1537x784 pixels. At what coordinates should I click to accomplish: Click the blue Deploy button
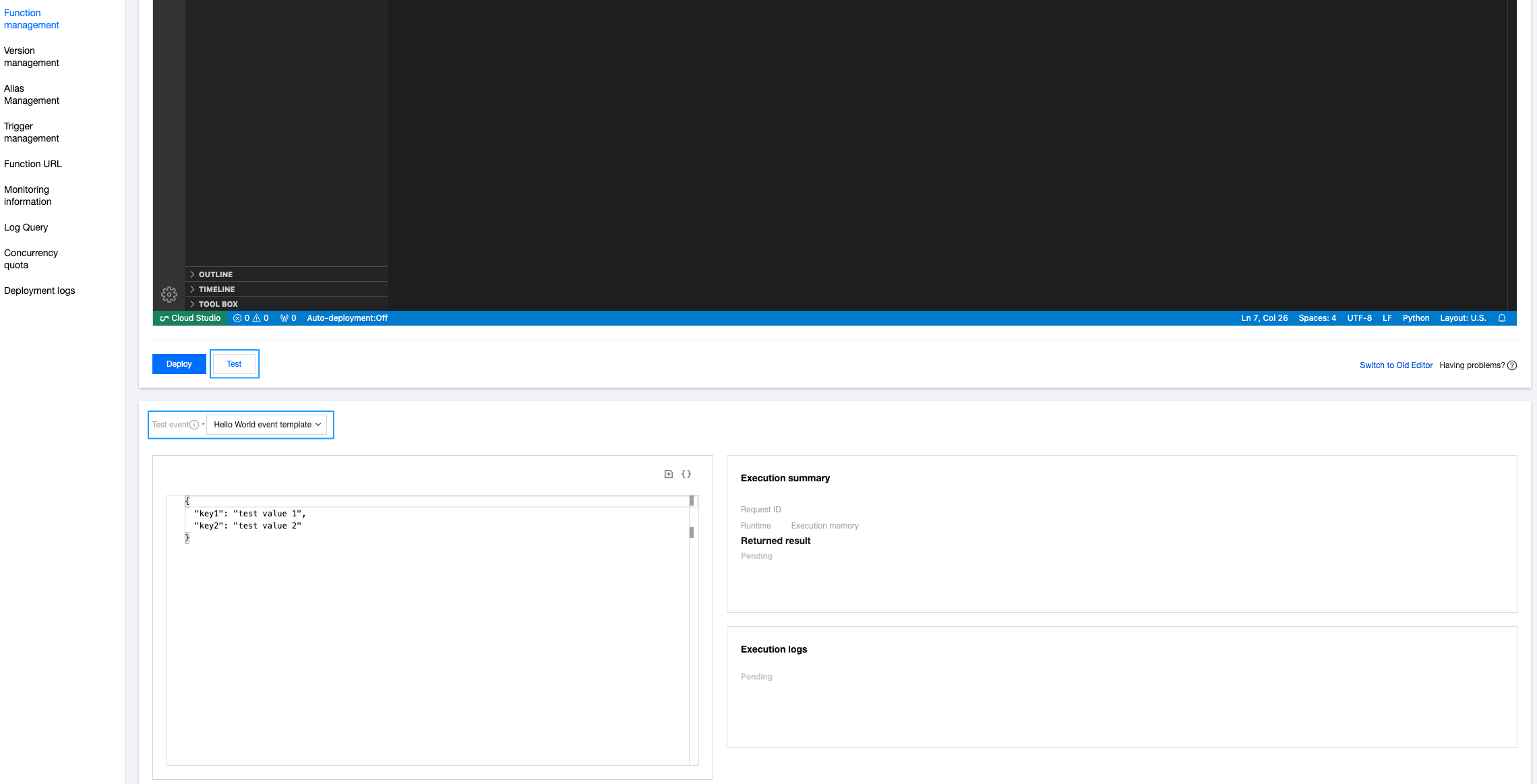point(179,364)
